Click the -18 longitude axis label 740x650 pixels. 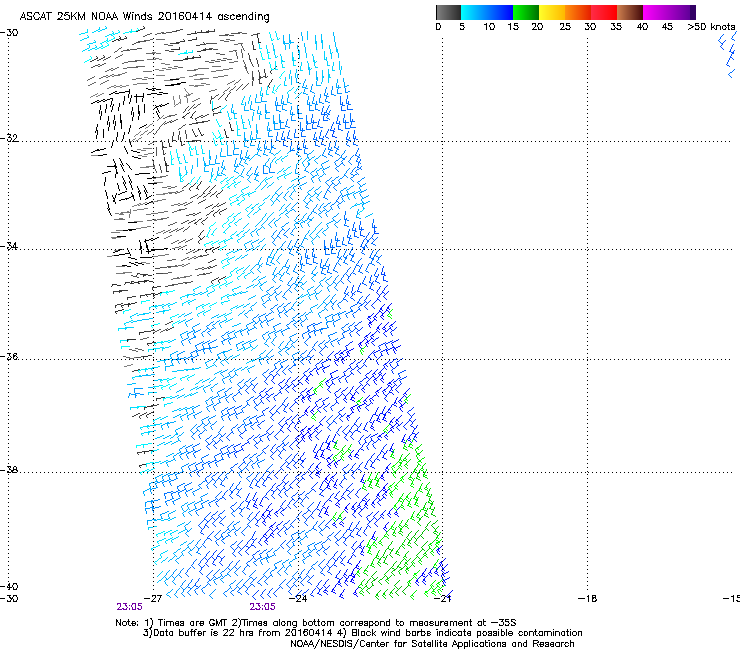(588, 599)
